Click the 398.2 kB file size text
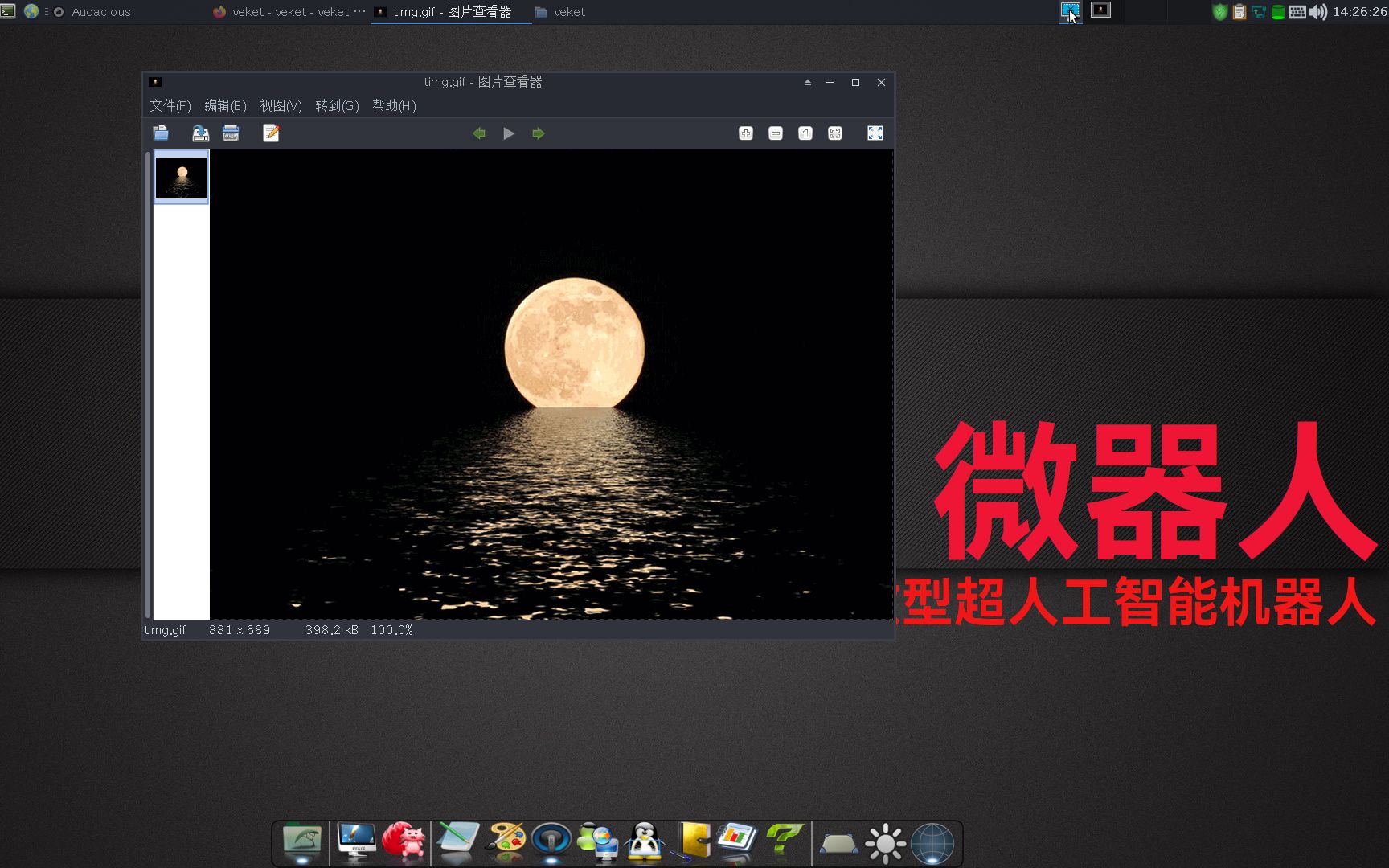Image resolution: width=1389 pixels, height=868 pixels. point(332,630)
